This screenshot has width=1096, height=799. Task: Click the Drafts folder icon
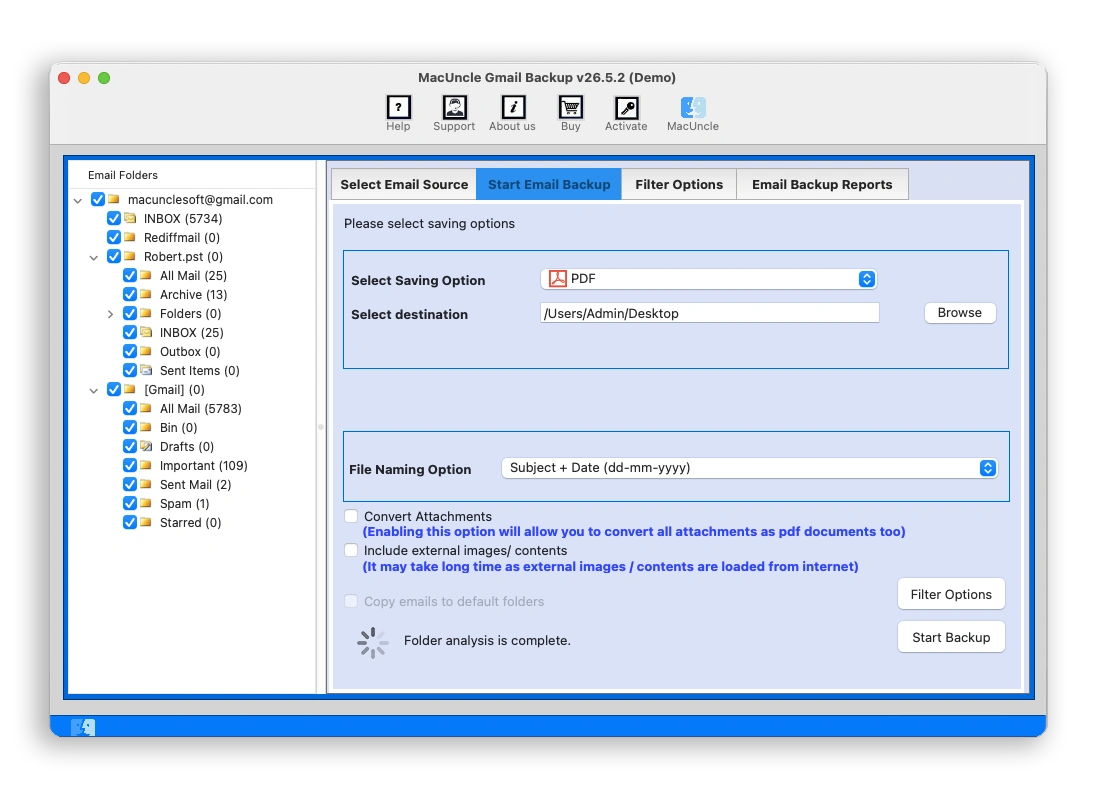coord(146,446)
